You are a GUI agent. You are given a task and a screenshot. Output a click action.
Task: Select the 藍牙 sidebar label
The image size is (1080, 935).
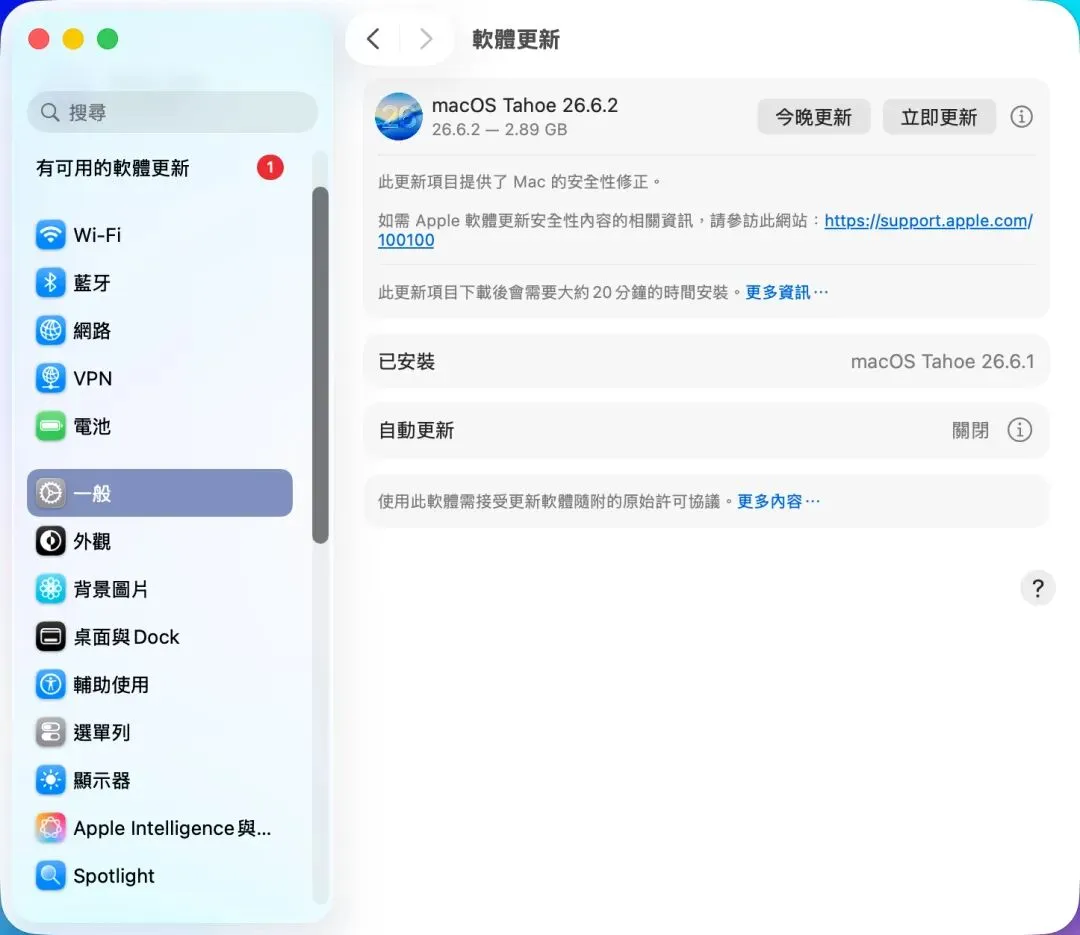click(92, 282)
